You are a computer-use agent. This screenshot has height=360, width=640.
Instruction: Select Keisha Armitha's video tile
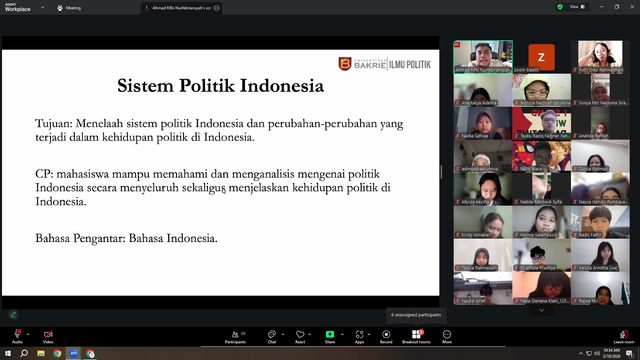pos(600,255)
